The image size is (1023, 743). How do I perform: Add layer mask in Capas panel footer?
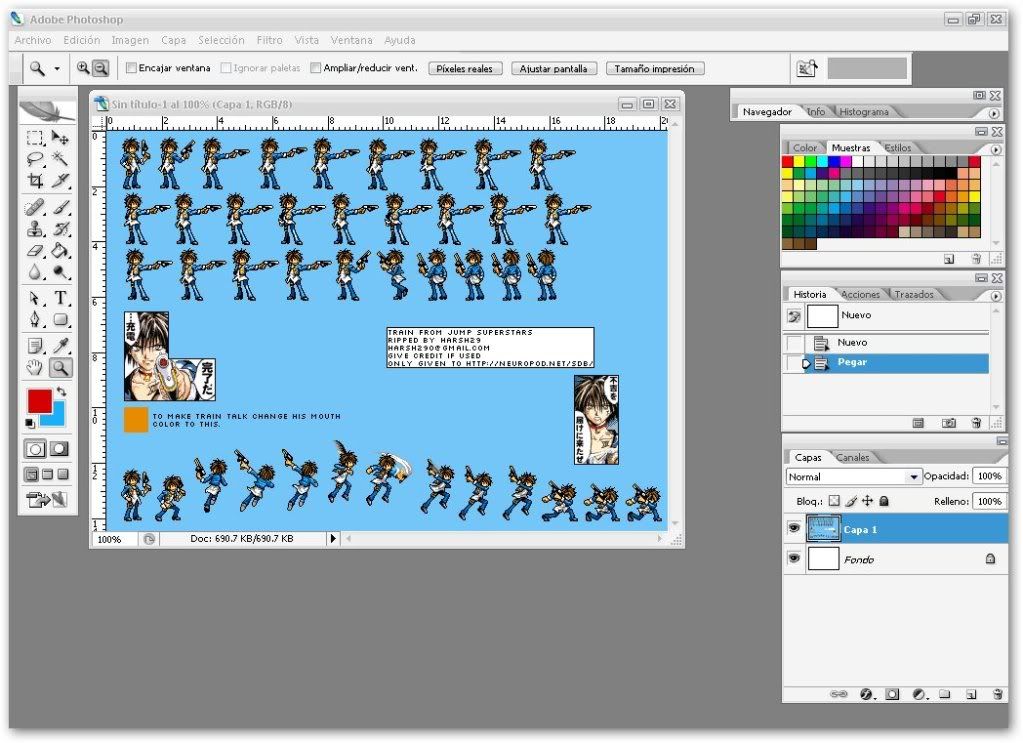[892, 694]
